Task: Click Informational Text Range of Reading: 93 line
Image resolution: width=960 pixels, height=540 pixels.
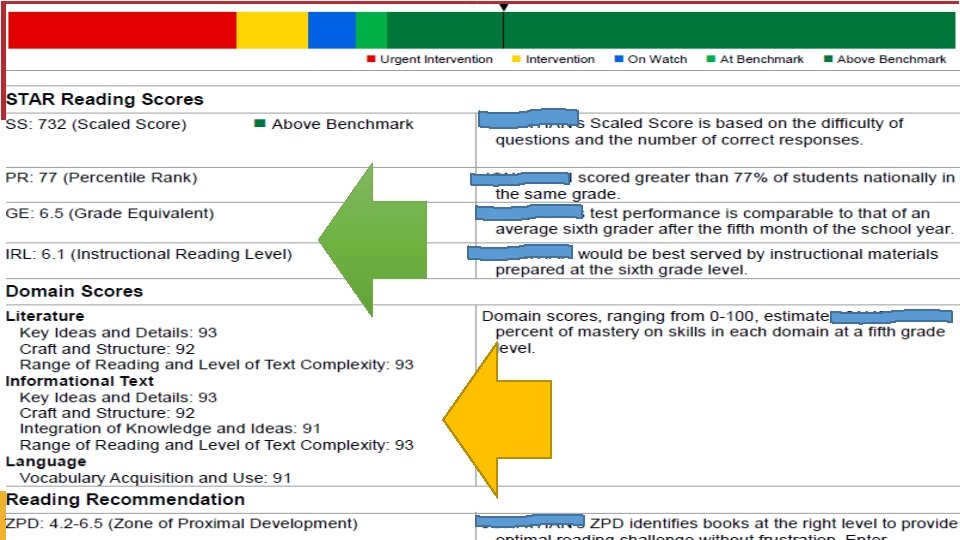Action: click(x=217, y=445)
